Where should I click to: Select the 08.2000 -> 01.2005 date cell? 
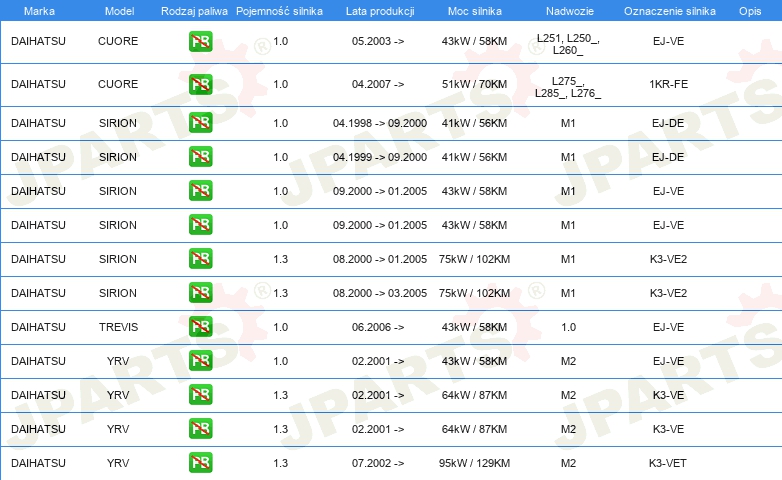(x=380, y=259)
